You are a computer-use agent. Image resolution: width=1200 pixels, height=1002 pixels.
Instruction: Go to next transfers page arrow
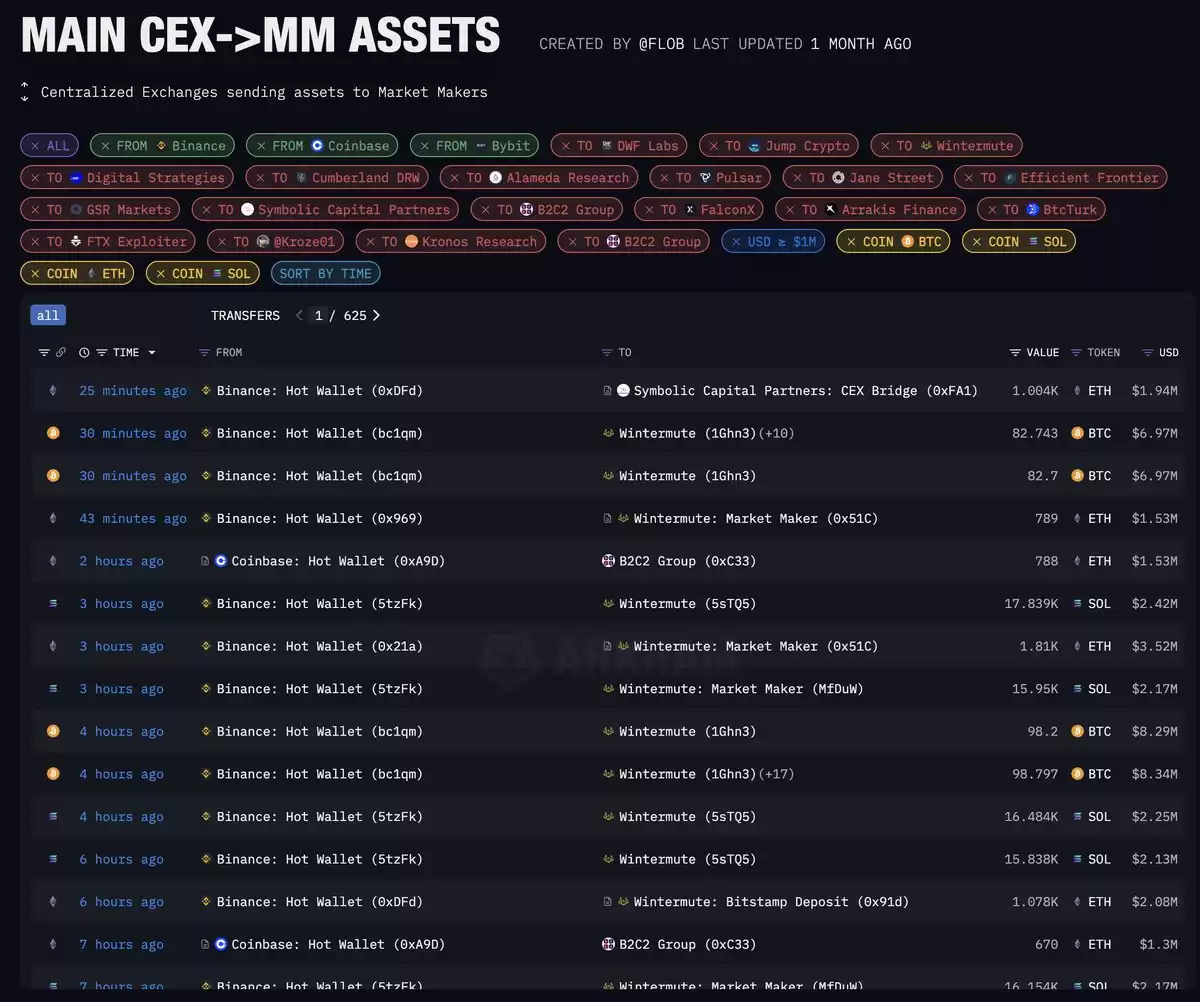pyautogui.click(x=377, y=315)
